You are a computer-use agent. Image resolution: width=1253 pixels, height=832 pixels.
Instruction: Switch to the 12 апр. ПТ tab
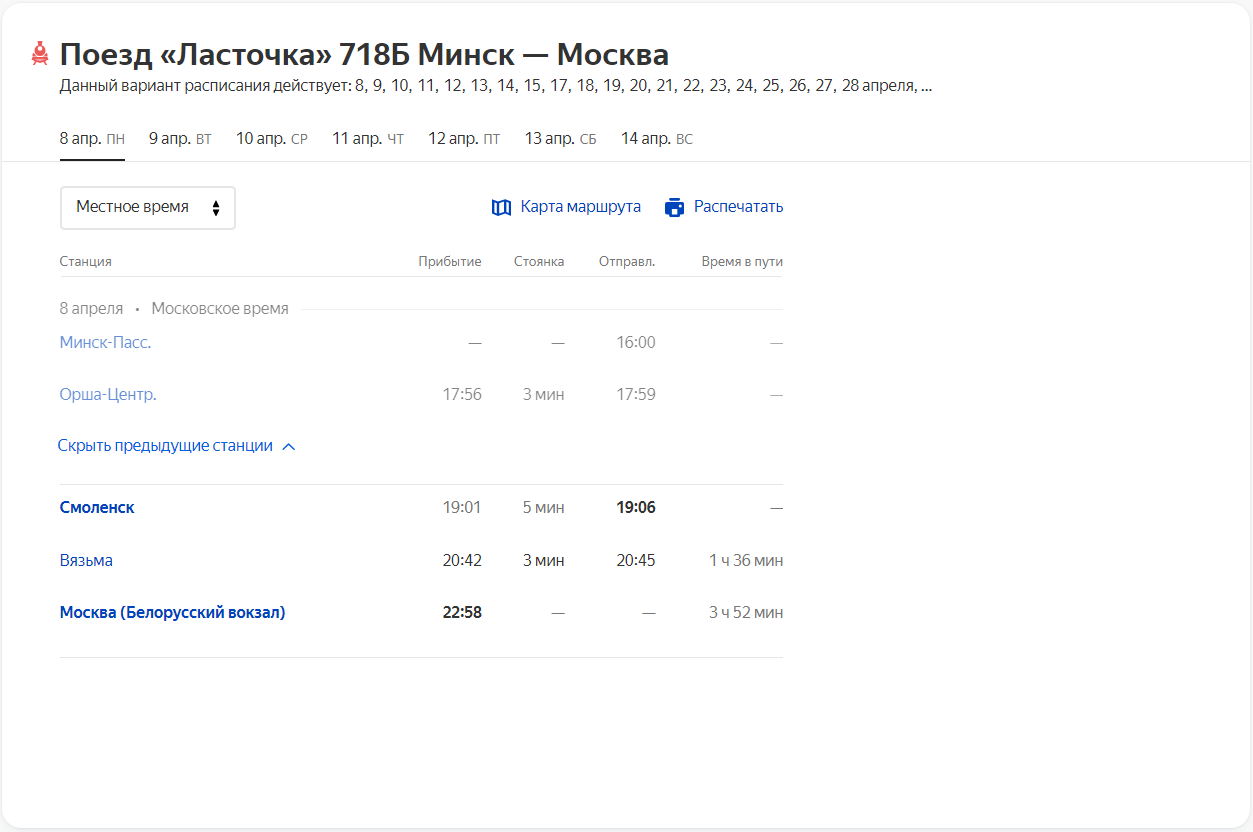point(464,138)
